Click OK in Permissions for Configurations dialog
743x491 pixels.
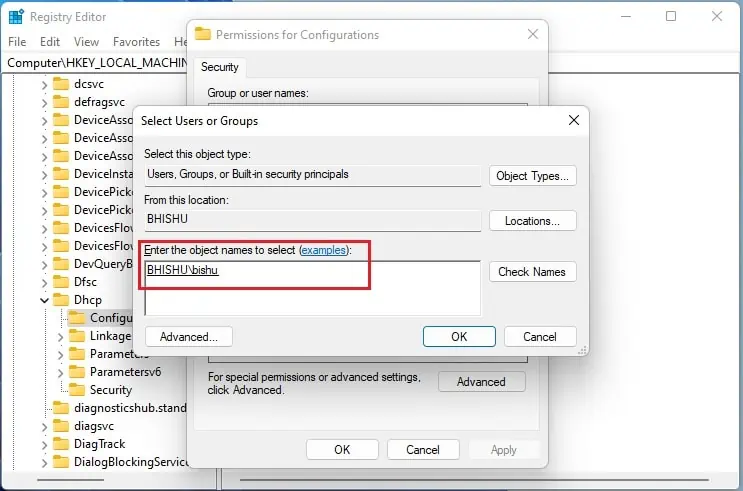(342, 449)
